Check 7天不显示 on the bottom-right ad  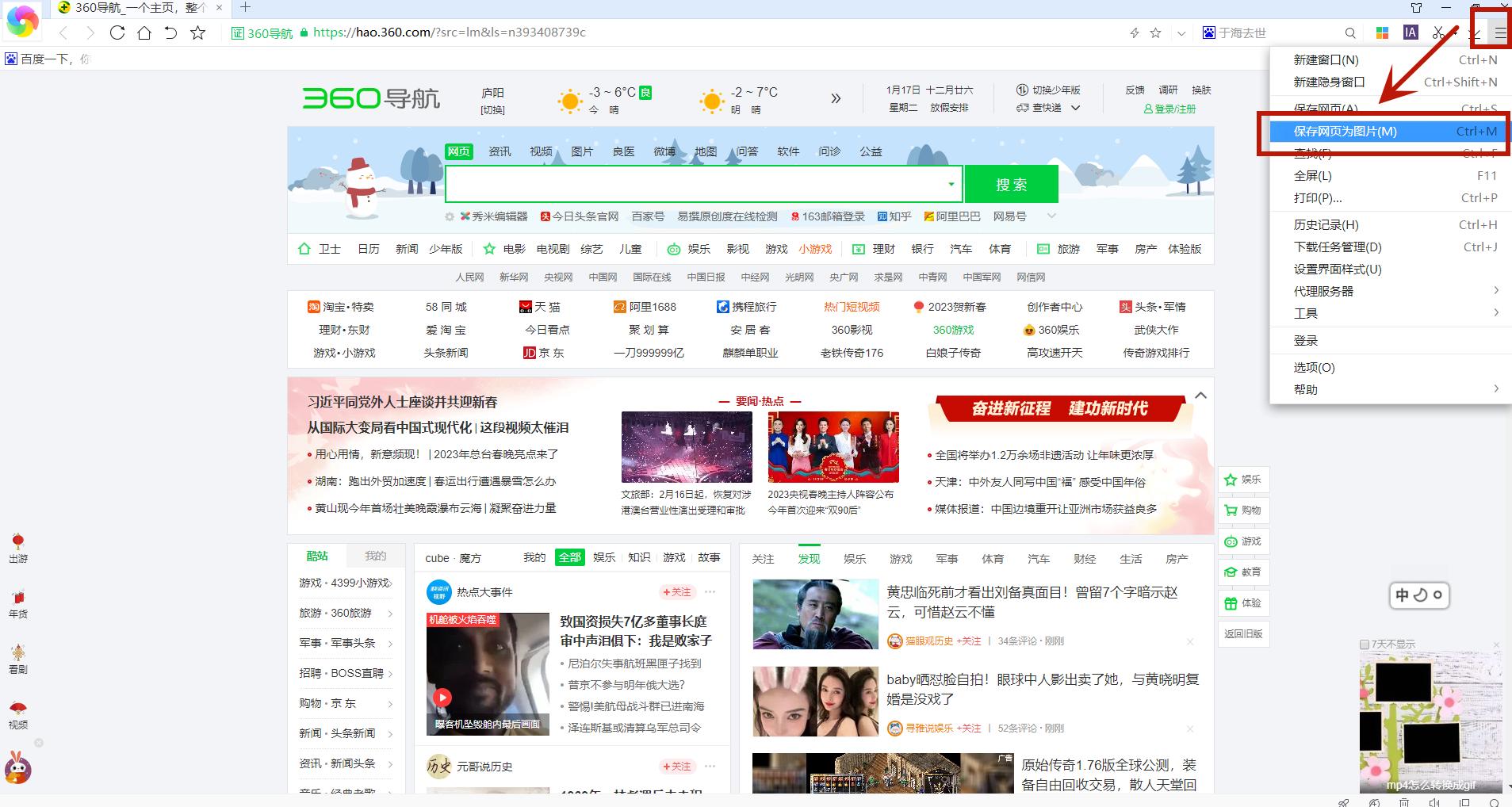1365,644
